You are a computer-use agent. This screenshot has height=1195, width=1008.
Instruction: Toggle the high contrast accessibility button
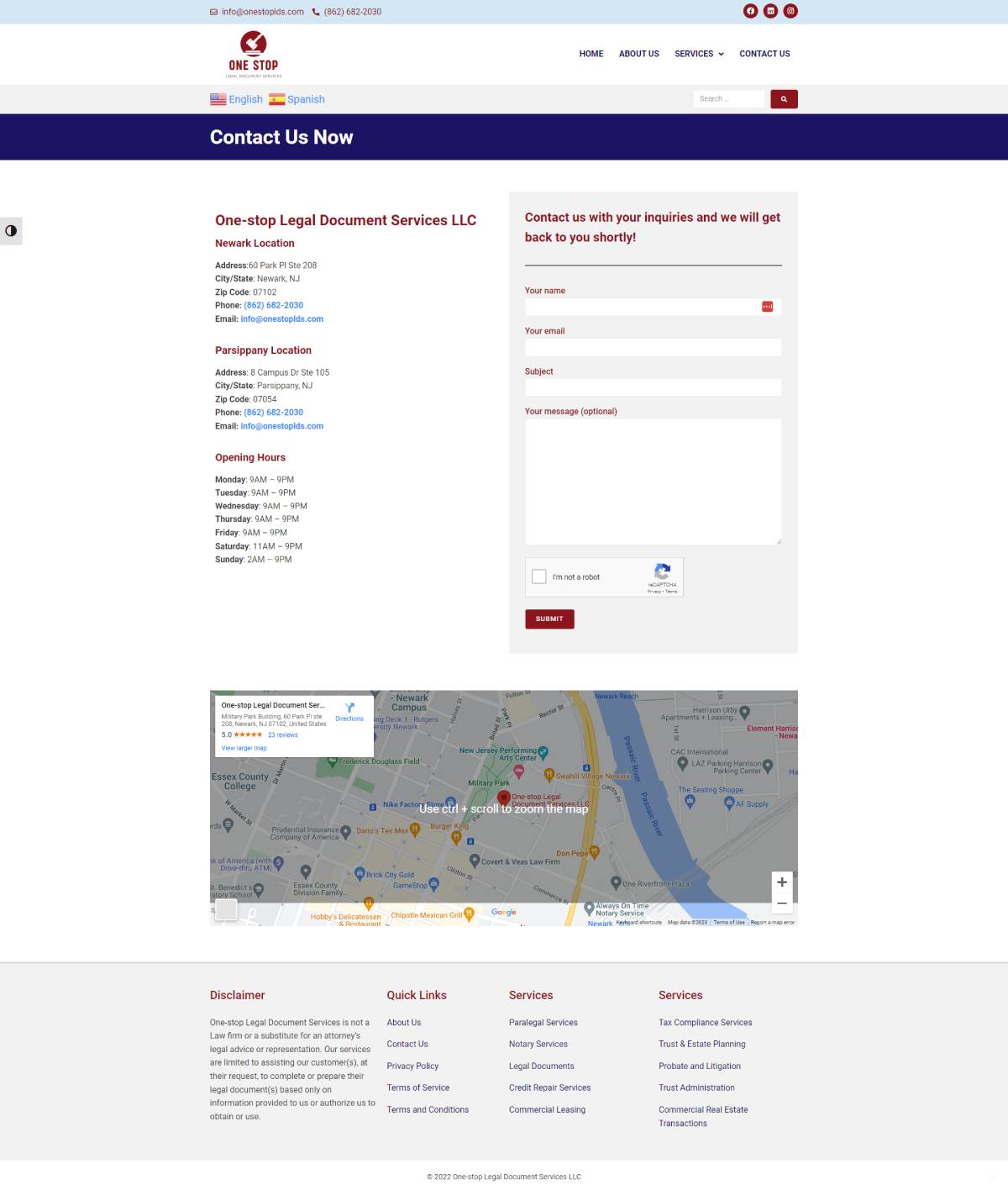(x=11, y=231)
